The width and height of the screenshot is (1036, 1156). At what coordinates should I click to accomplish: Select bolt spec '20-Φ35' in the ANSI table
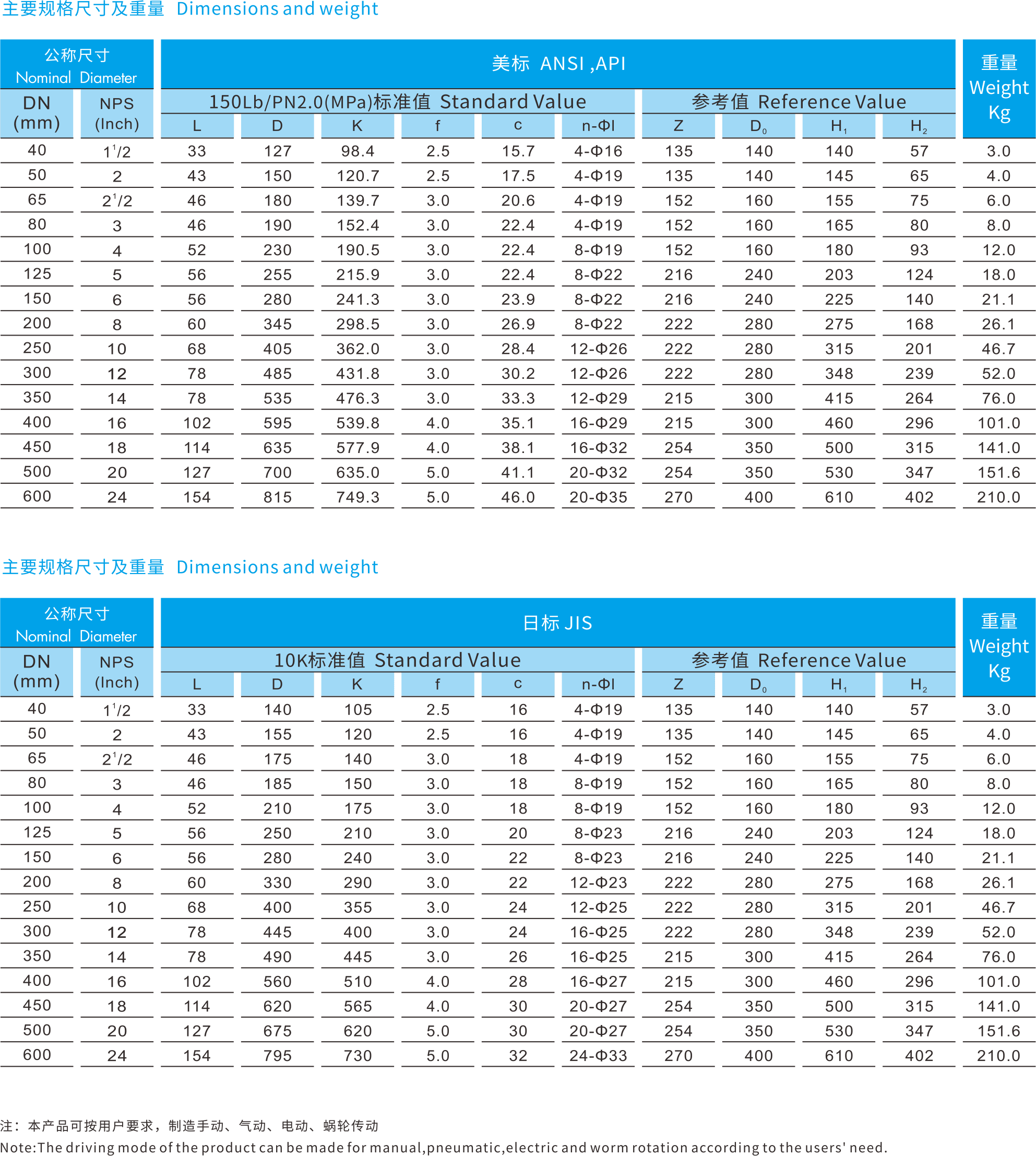coord(598,497)
